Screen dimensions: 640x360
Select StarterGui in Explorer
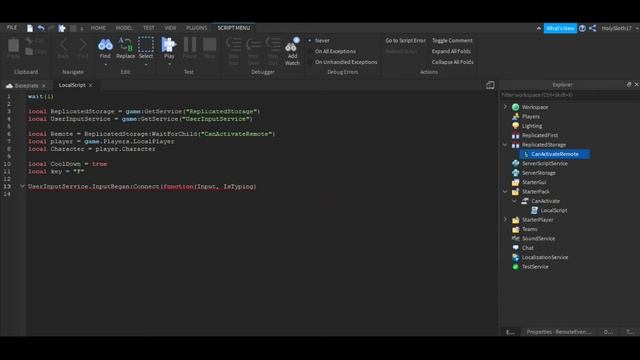tap(533, 182)
